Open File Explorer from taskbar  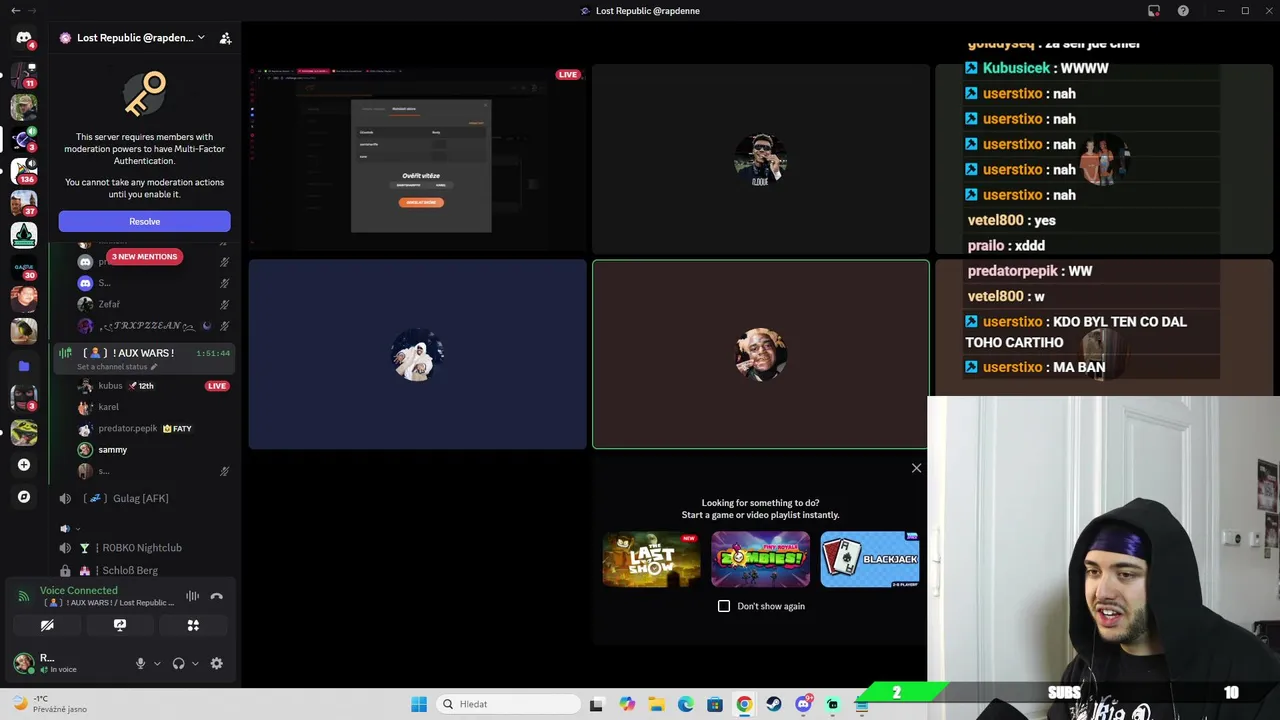(656, 704)
